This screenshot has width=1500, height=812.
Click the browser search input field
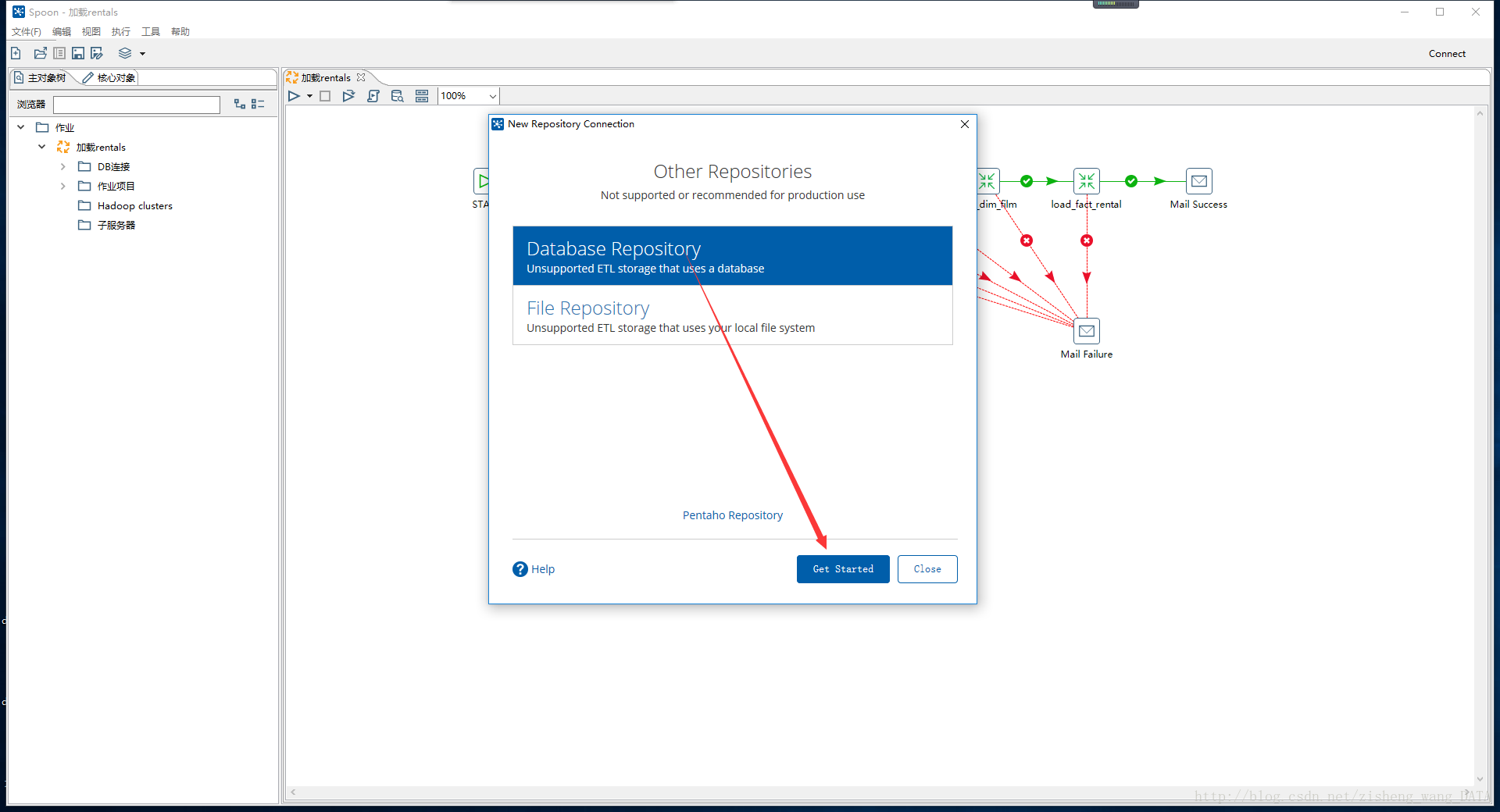tap(137, 105)
